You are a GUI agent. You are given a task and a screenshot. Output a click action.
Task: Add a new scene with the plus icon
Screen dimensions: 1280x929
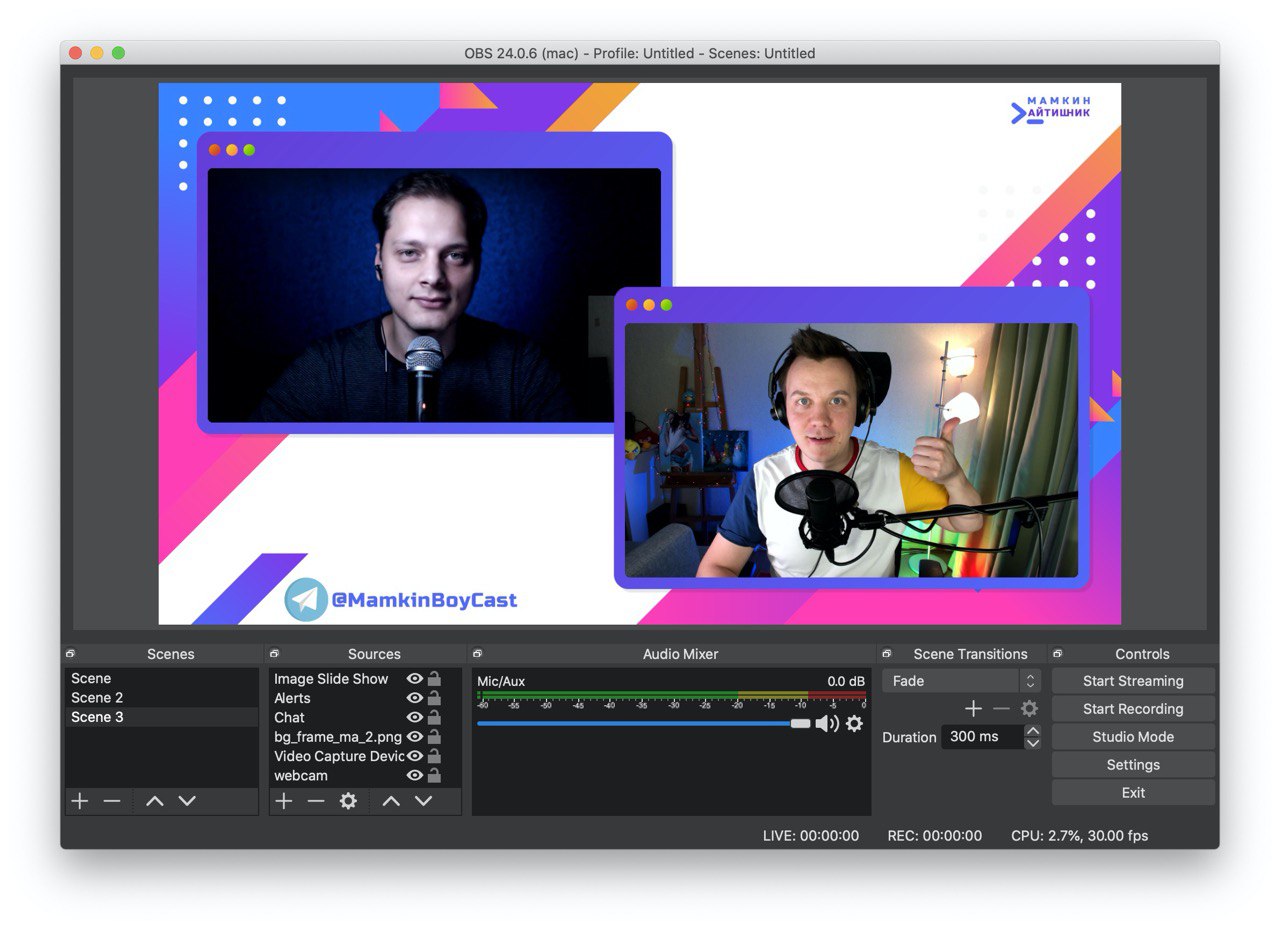pos(80,801)
